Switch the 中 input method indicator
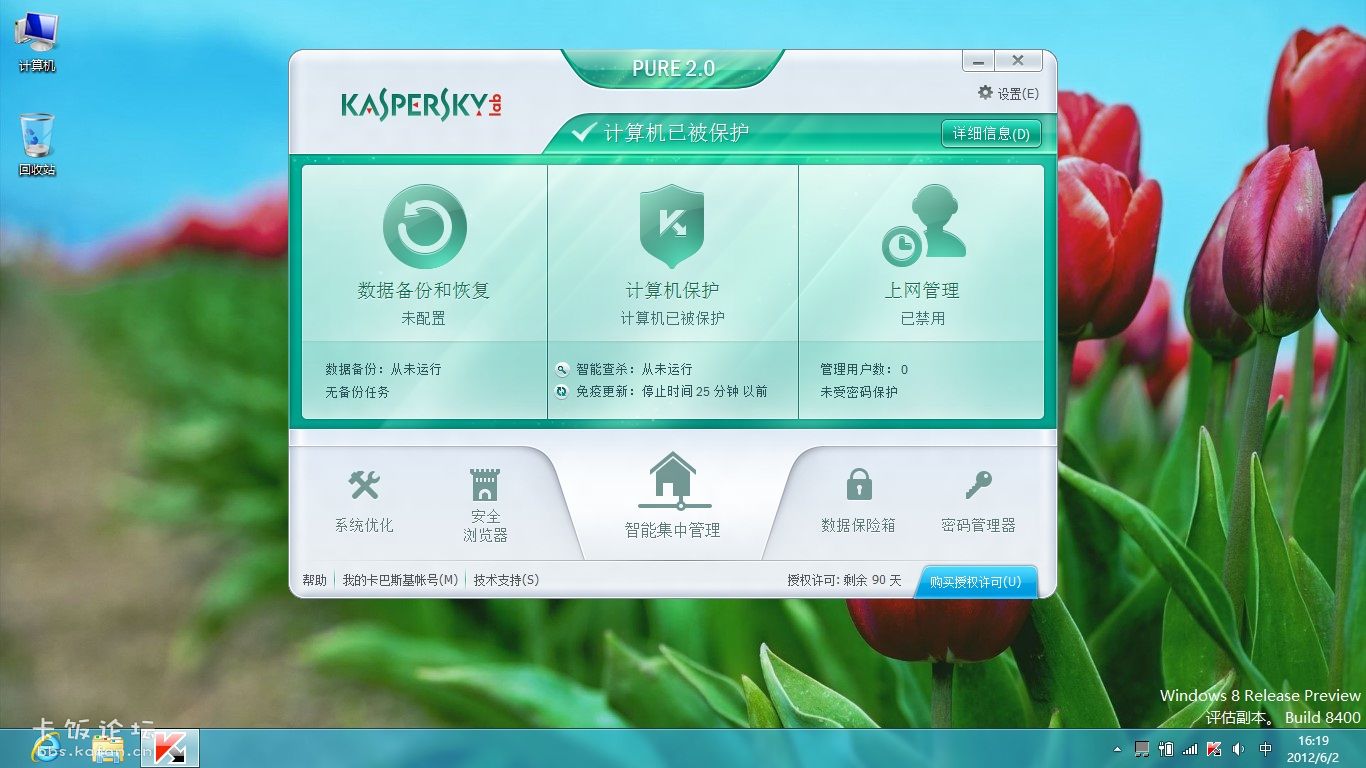1366x768 pixels. coord(1265,748)
